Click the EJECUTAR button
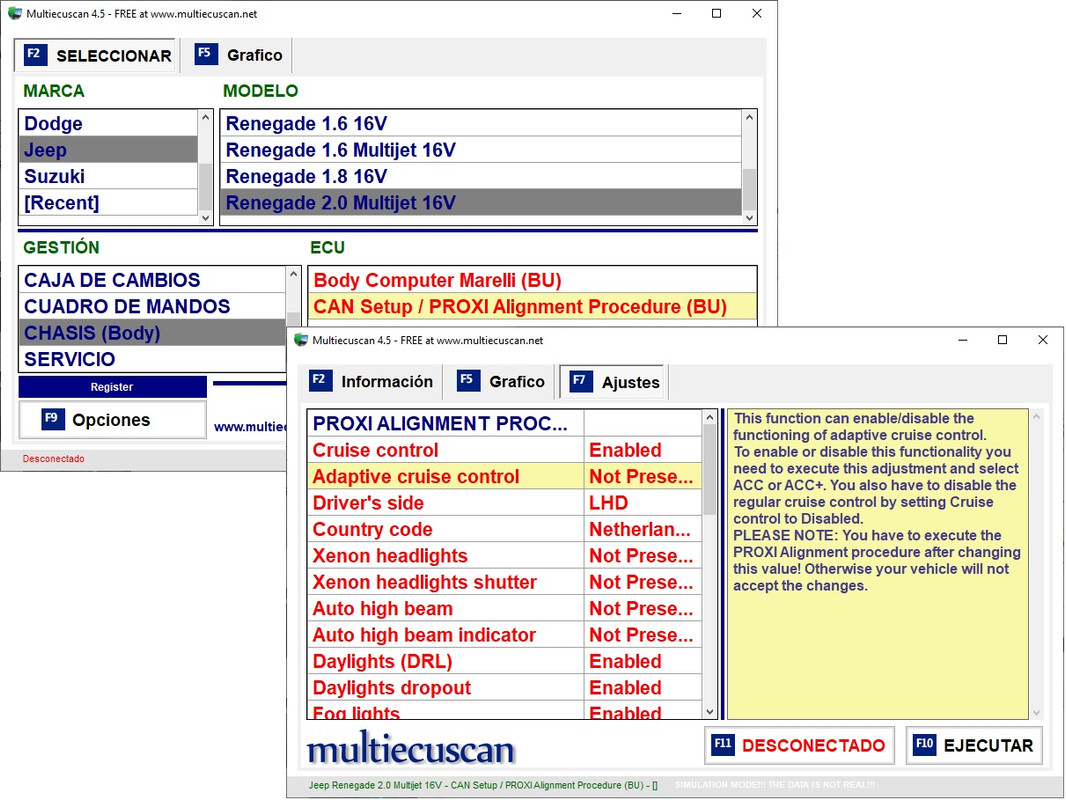This screenshot has width=1066, height=800. 974,746
